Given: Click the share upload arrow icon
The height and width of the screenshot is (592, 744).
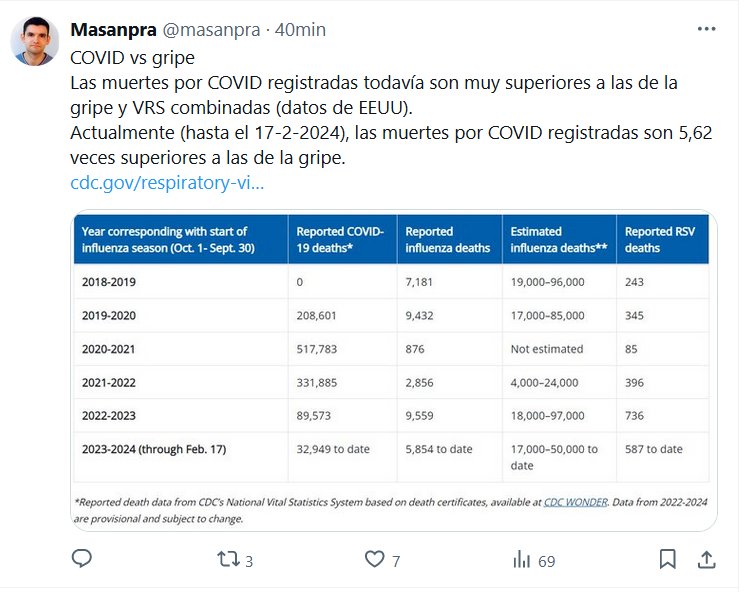Looking at the screenshot, I should pyautogui.click(x=705, y=559).
